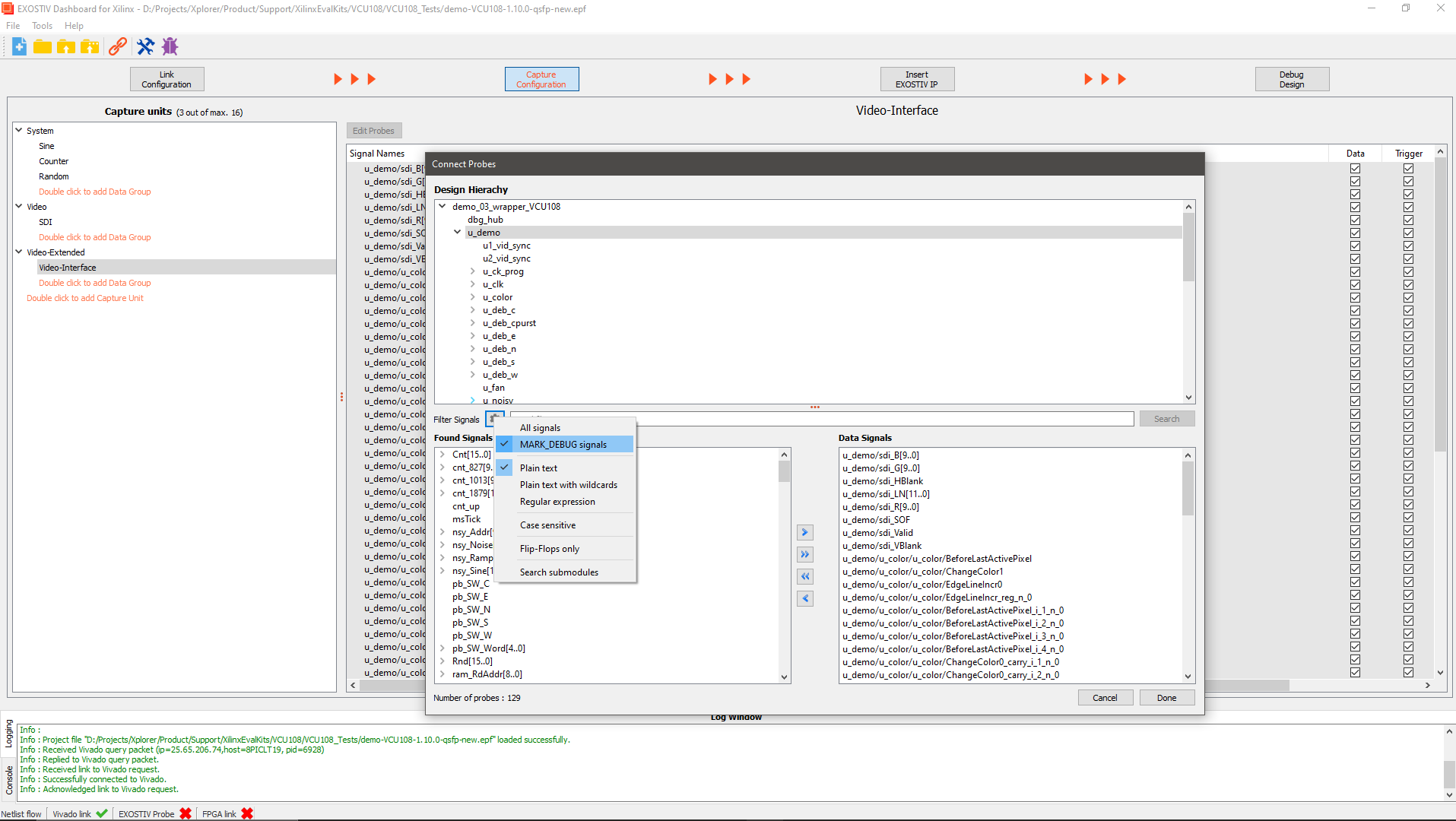The width and height of the screenshot is (1456, 821).
Task: Choose Regular expression filter mode
Action: [557, 502]
